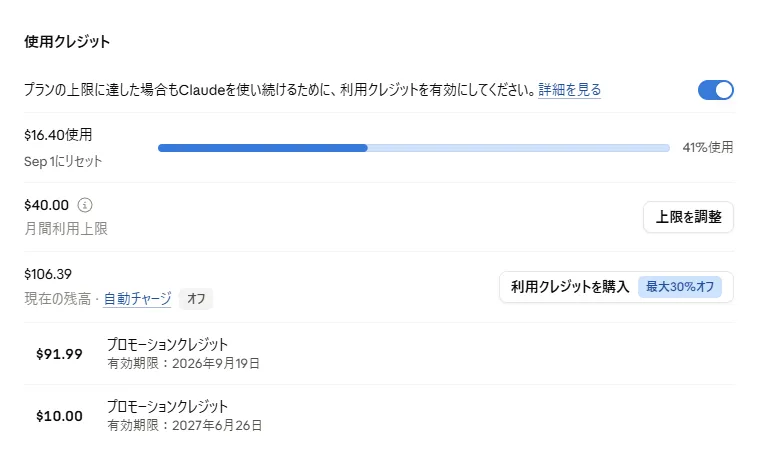Click the 現在の残高 label
This screenshot has height=472, width=757.
click(x=57, y=299)
